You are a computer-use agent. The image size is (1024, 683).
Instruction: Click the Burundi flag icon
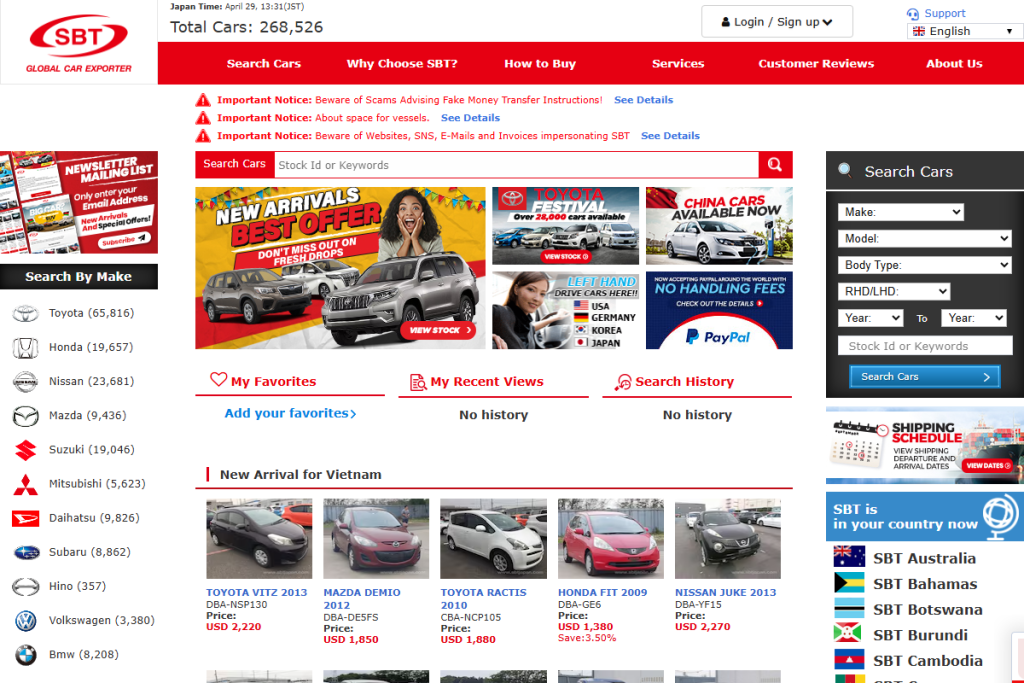[850, 633]
